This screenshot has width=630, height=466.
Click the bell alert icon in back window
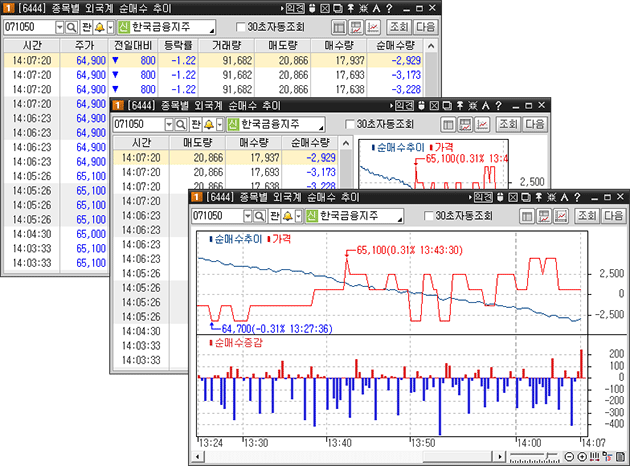[x=99, y=27]
